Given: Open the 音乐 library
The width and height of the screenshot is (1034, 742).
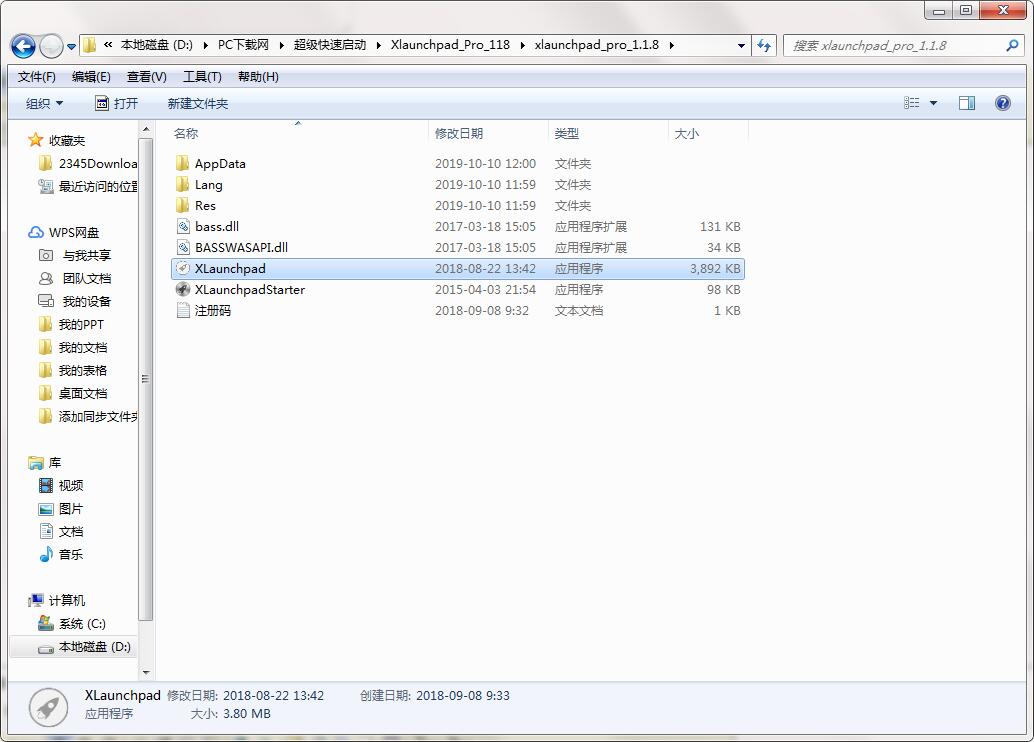Looking at the screenshot, I should (x=61, y=555).
